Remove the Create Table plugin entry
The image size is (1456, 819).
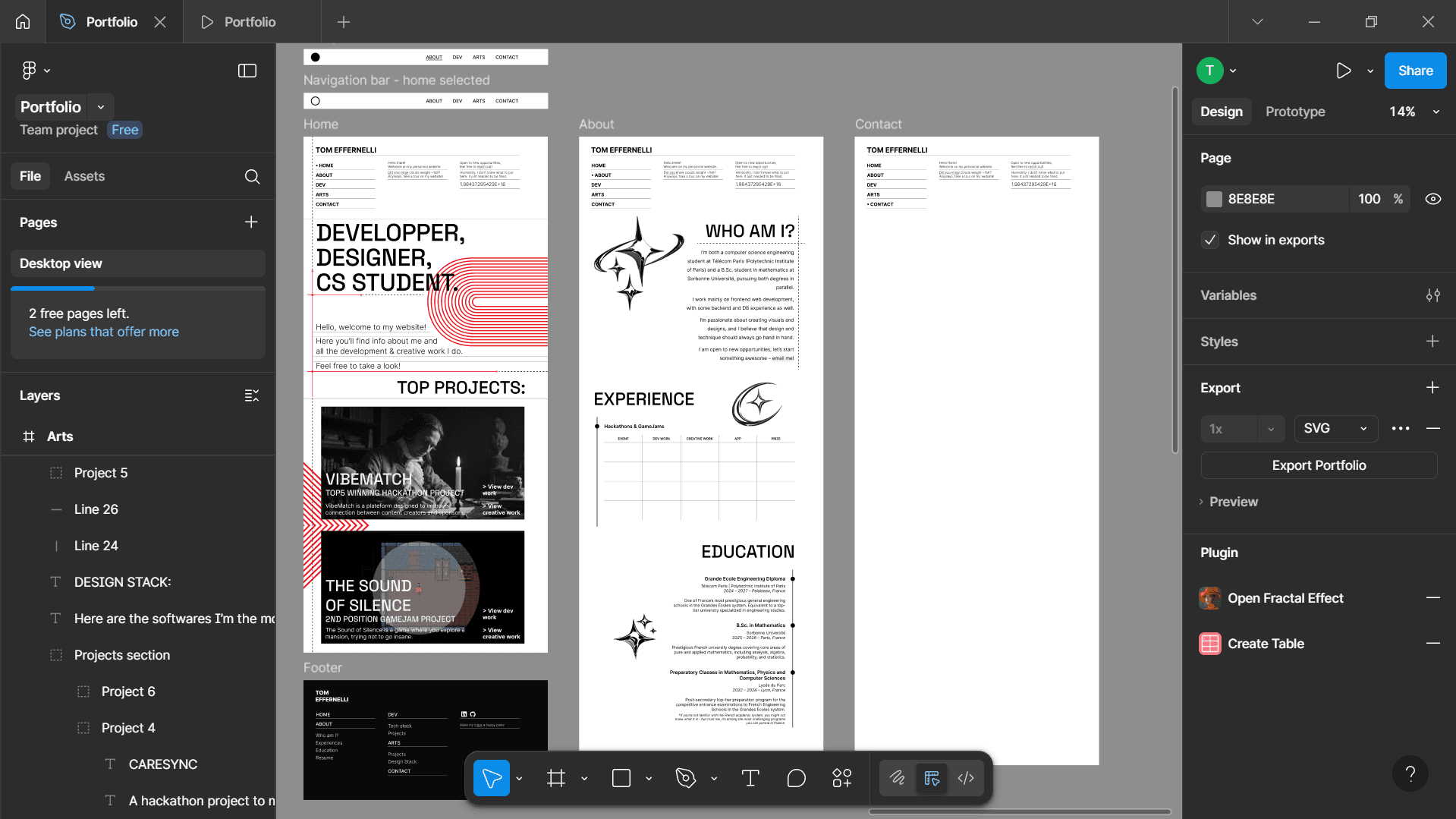pyautogui.click(x=1432, y=644)
